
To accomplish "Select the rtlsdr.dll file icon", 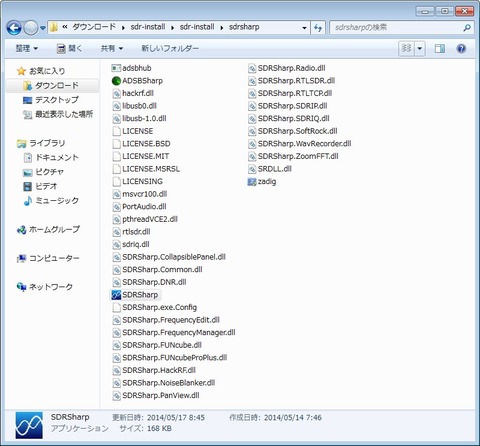I will (116, 232).
